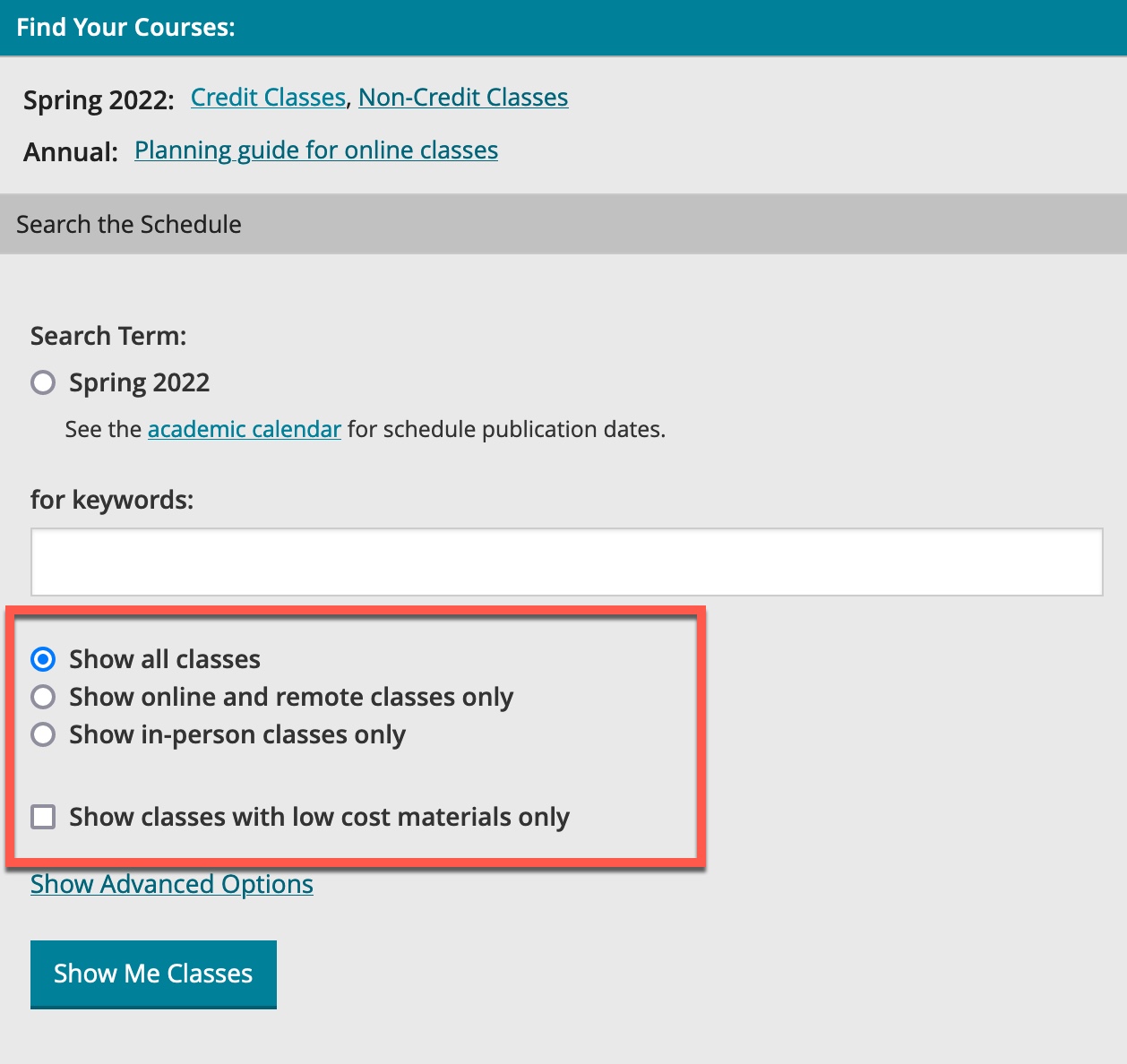Open the planning guide for online classes

point(315,150)
